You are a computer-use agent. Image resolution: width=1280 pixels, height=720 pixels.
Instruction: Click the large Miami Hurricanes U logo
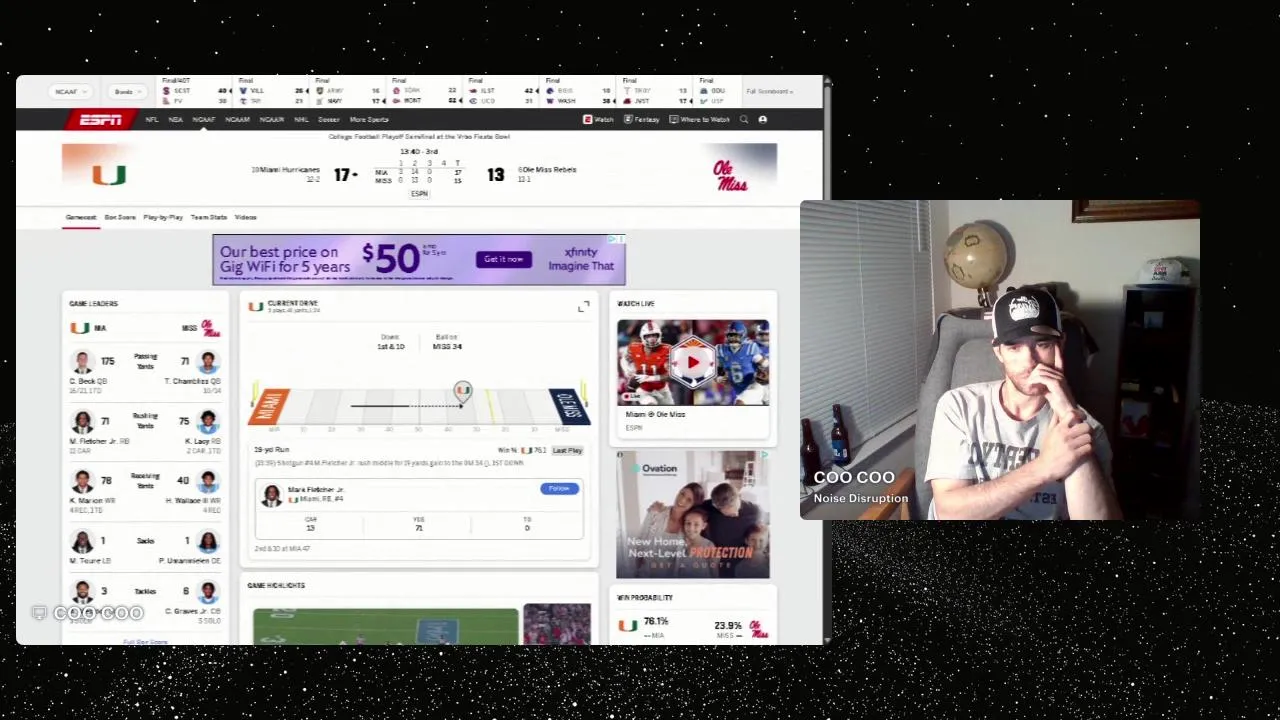click(x=109, y=175)
